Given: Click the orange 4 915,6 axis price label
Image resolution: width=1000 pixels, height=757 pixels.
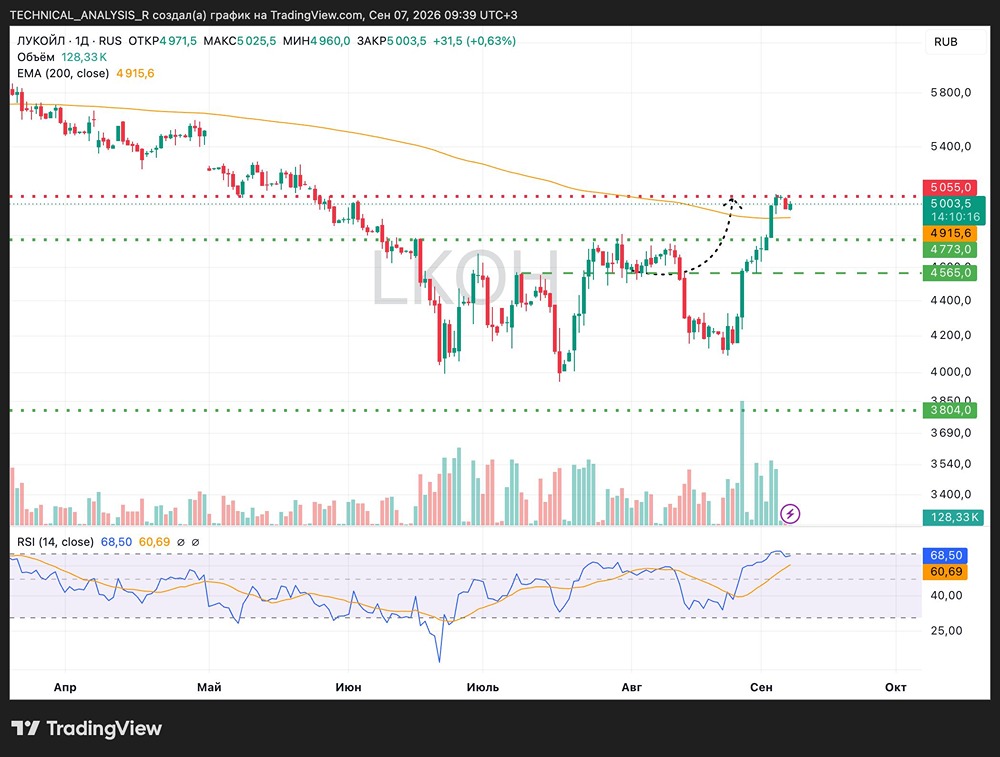Looking at the screenshot, I should [x=950, y=233].
